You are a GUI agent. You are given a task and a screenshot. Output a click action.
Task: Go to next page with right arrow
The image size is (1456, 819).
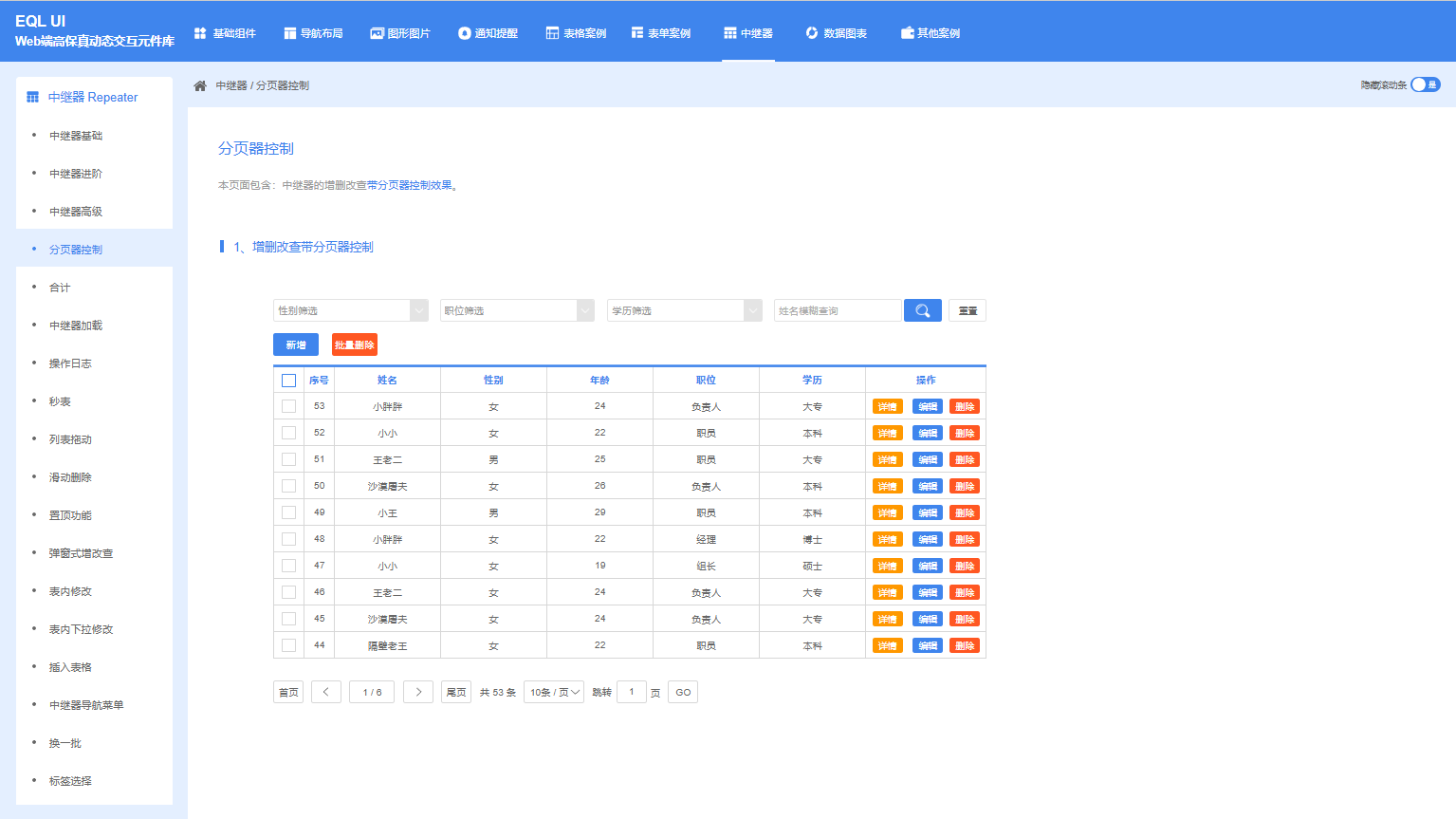pos(417,691)
